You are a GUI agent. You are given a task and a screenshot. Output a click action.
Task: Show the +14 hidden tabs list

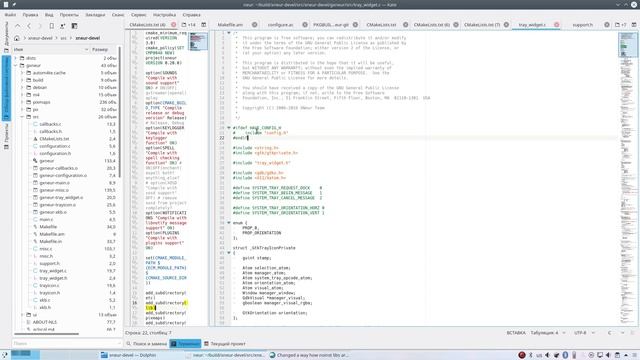189,25
